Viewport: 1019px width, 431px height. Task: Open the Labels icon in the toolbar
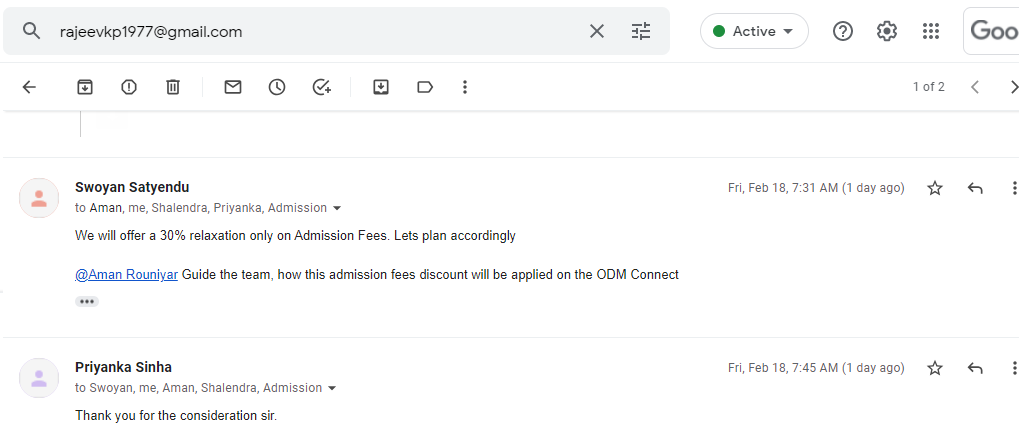coord(425,87)
